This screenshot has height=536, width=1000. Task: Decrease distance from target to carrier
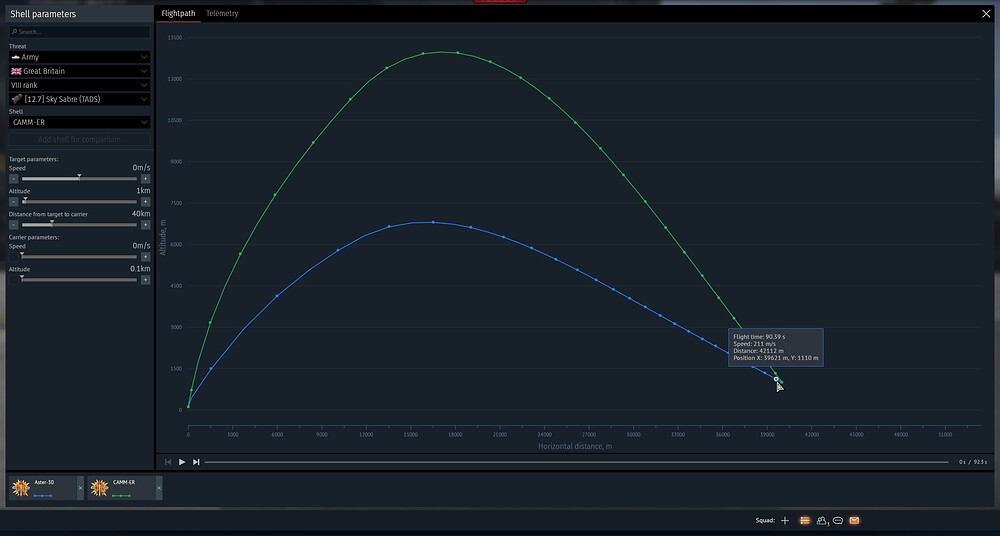[13, 225]
